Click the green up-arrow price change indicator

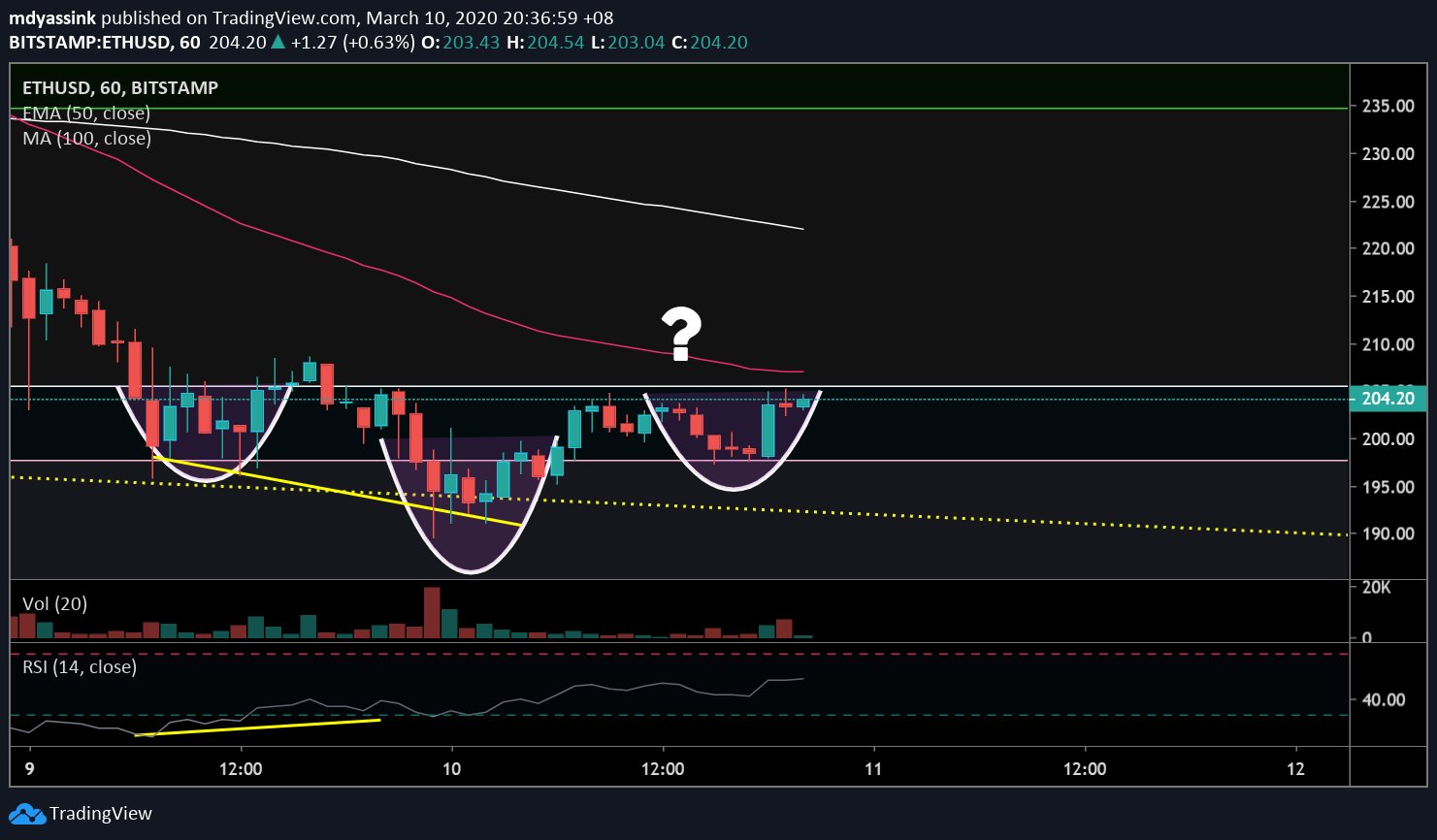pyautogui.click(x=278, y=42)
